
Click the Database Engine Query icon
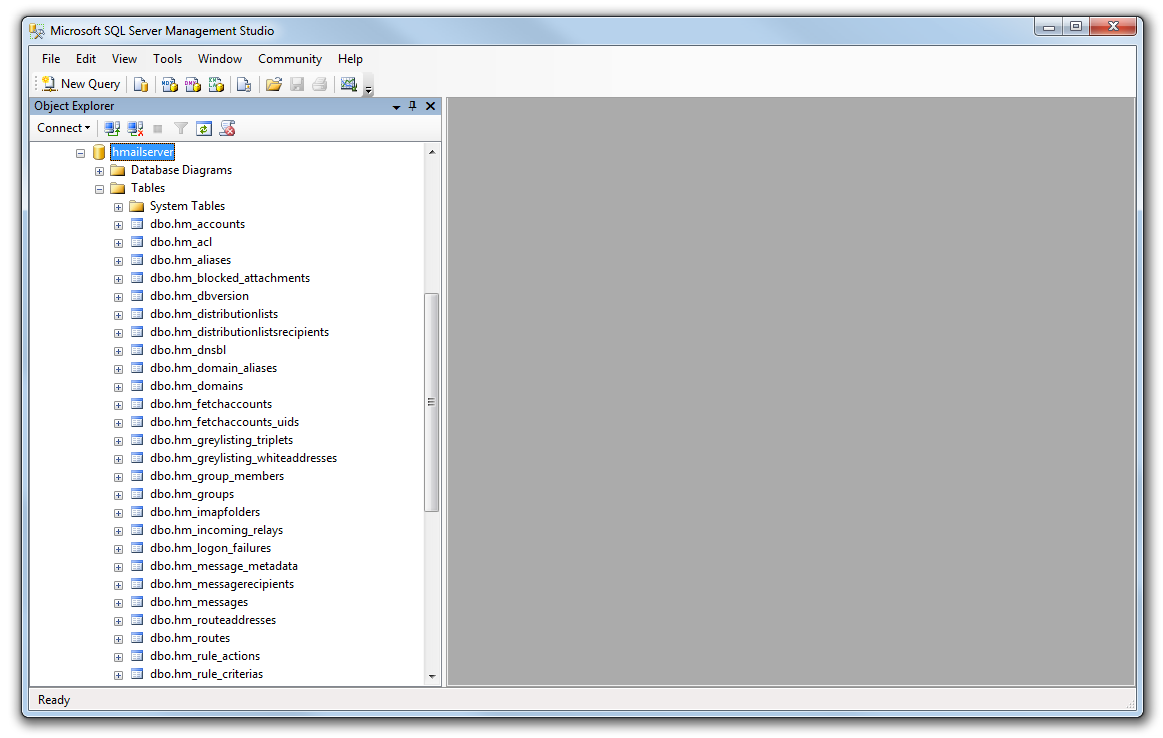[x=141, y=85]
